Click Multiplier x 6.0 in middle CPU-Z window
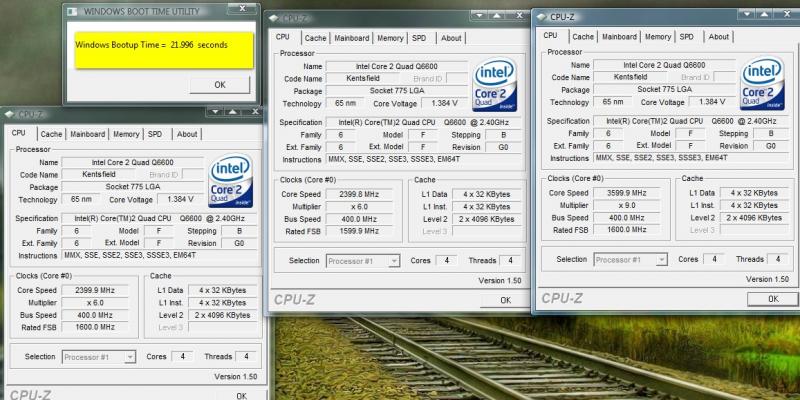The image size is (800, 400). coord(359,207)
